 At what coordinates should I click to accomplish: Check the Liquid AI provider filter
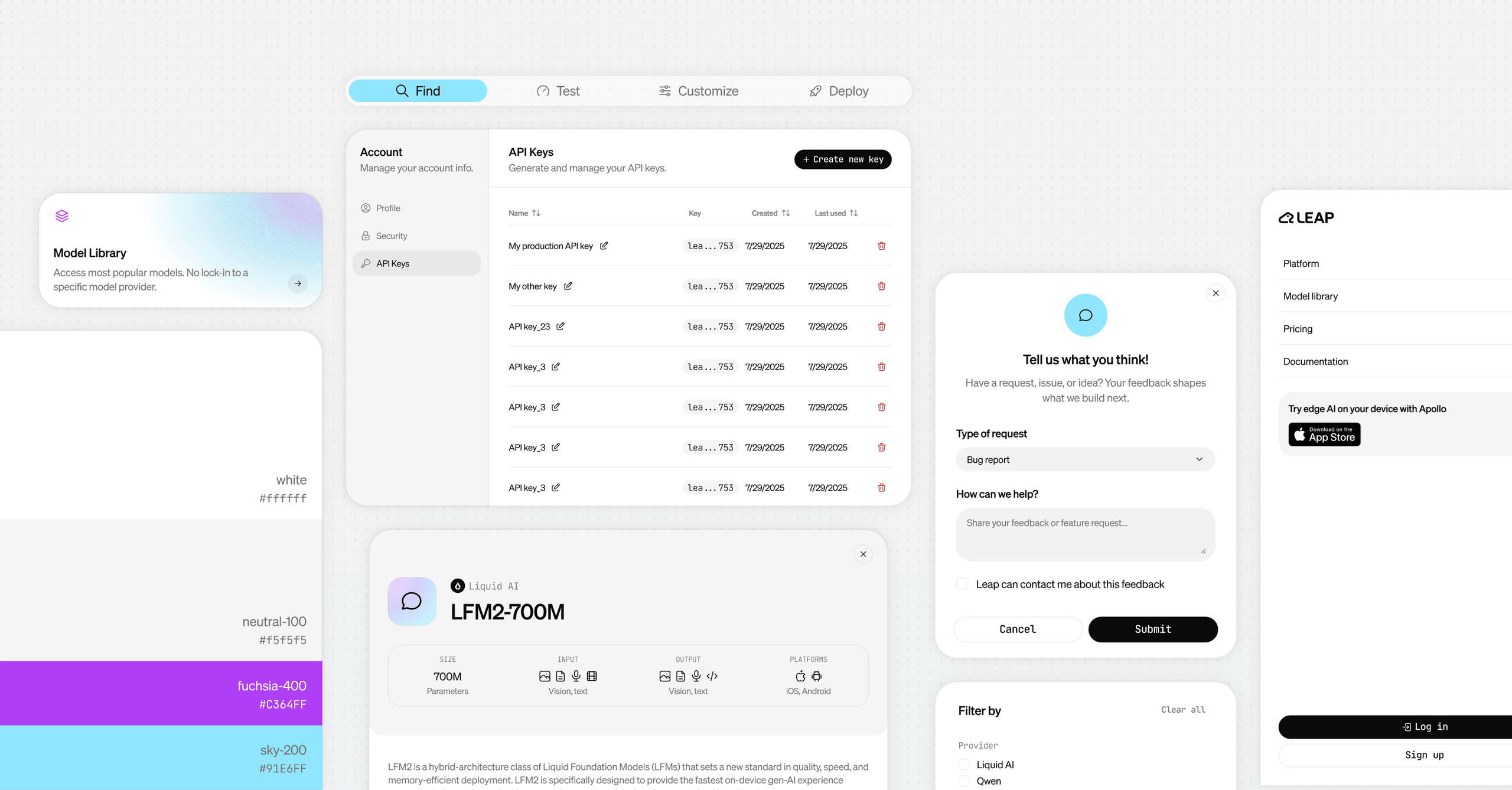[964, 764]
